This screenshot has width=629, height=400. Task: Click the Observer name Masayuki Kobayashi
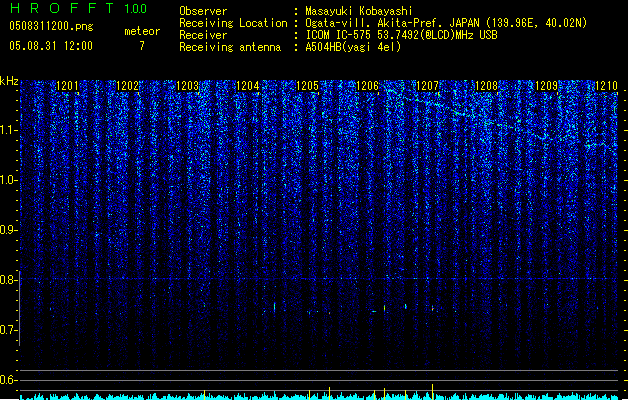[x=359, y=11]
